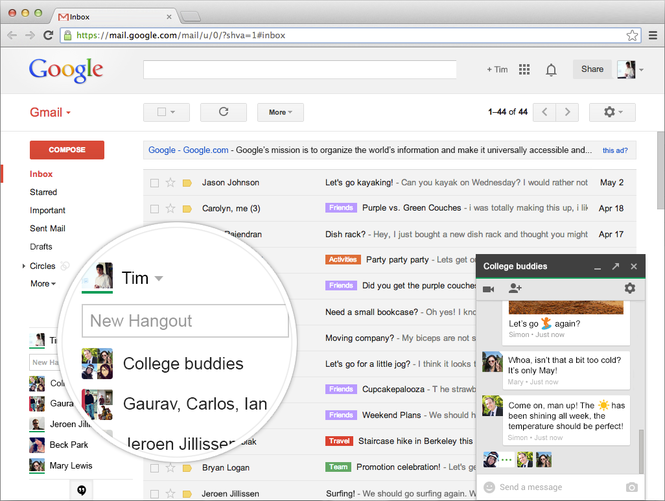View notifications bell
Viewport: 665px width, 501px height.
click(551, 70)
